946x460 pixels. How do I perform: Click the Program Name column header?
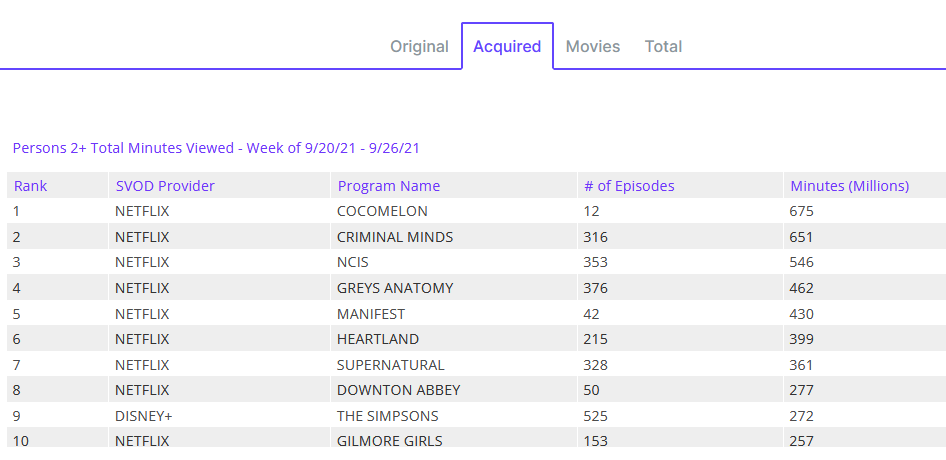389,186
